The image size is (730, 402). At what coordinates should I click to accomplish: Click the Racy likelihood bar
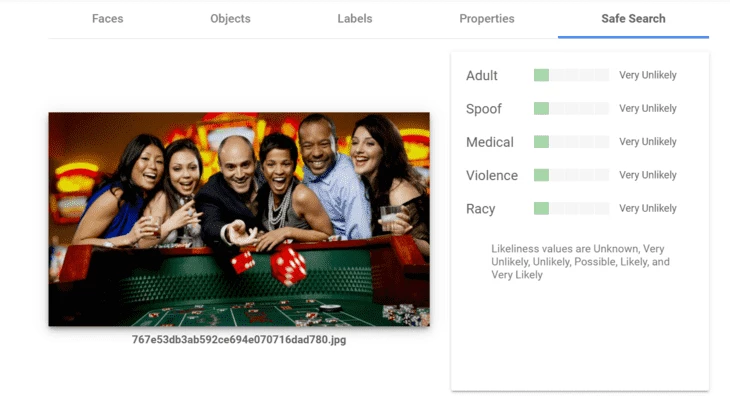coord(571,208)
